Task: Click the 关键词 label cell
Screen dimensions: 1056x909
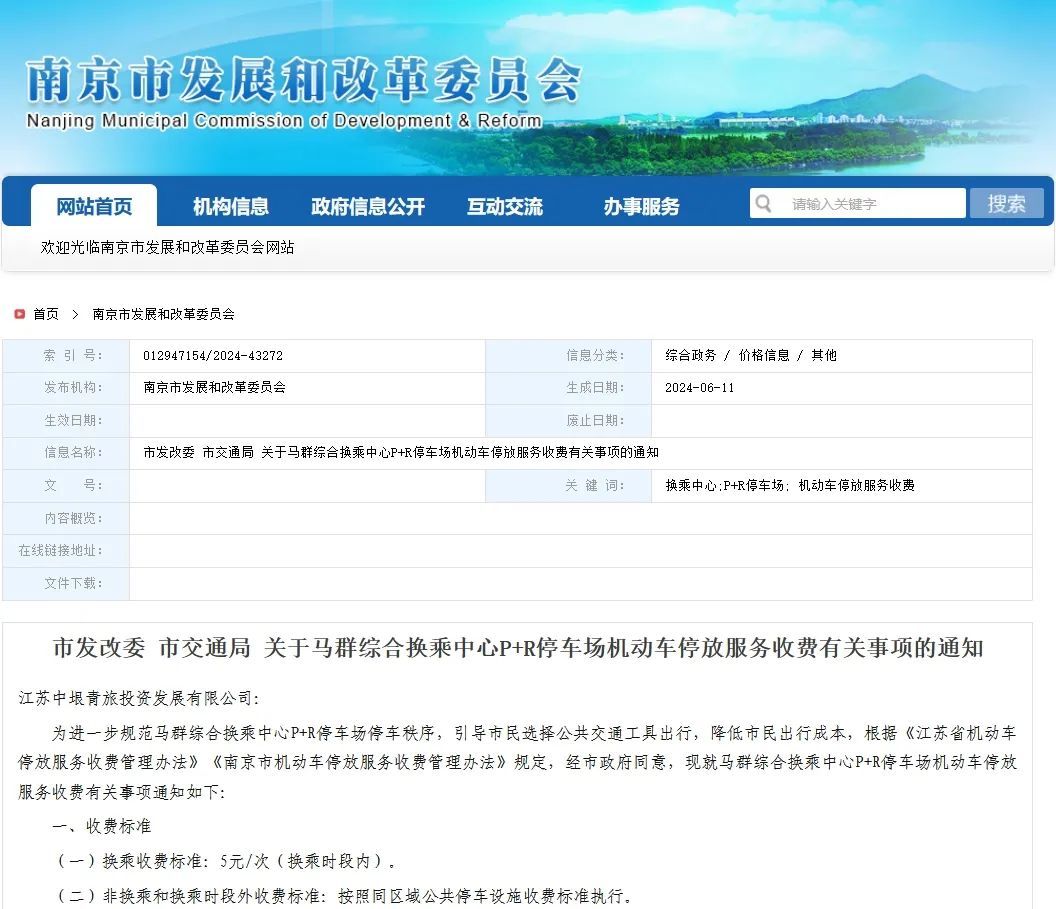Action: (568, 485)
